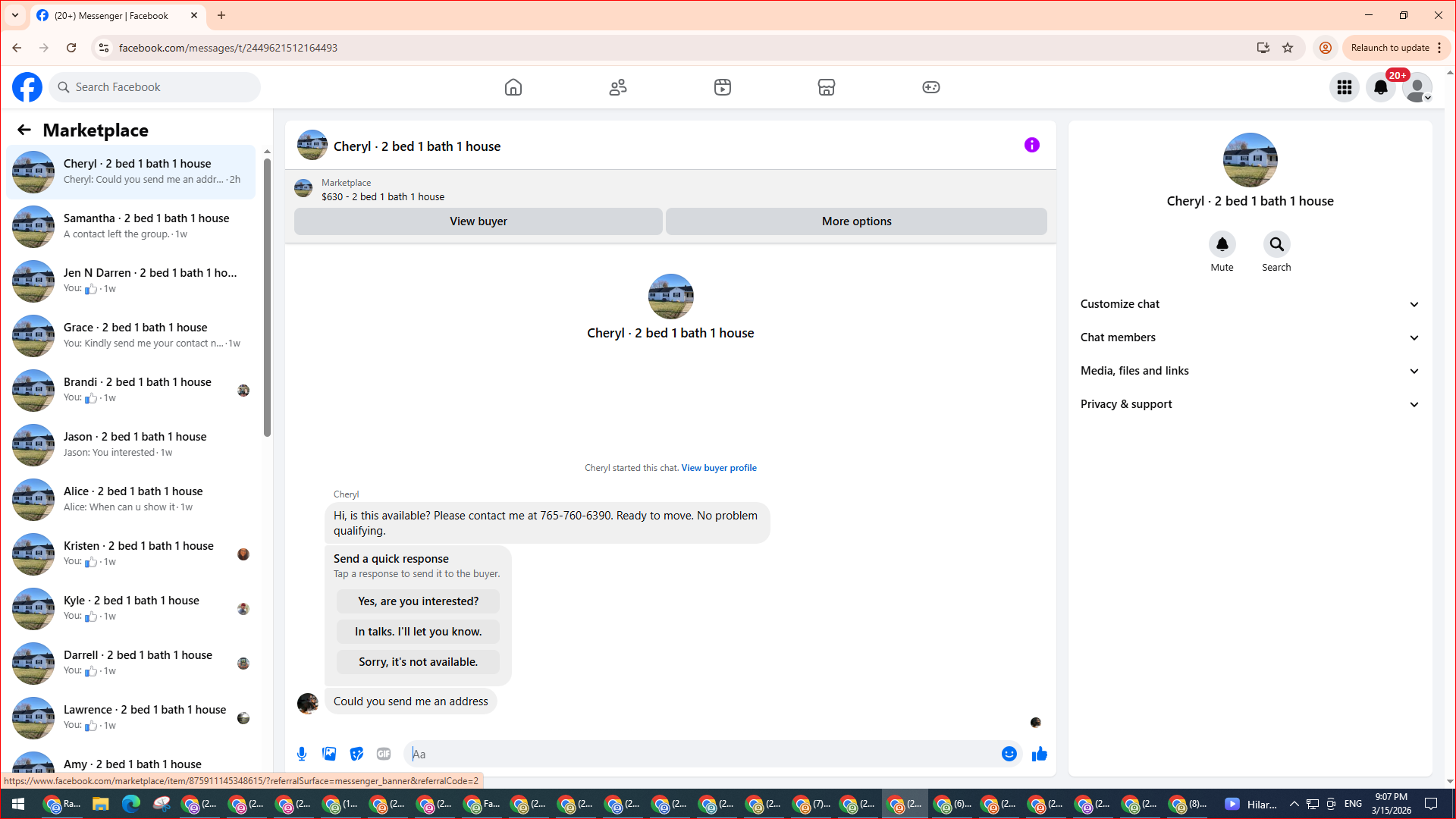
Task: Open the taskbar clock showing 9:07 PM
Action: pos(1392,804)
